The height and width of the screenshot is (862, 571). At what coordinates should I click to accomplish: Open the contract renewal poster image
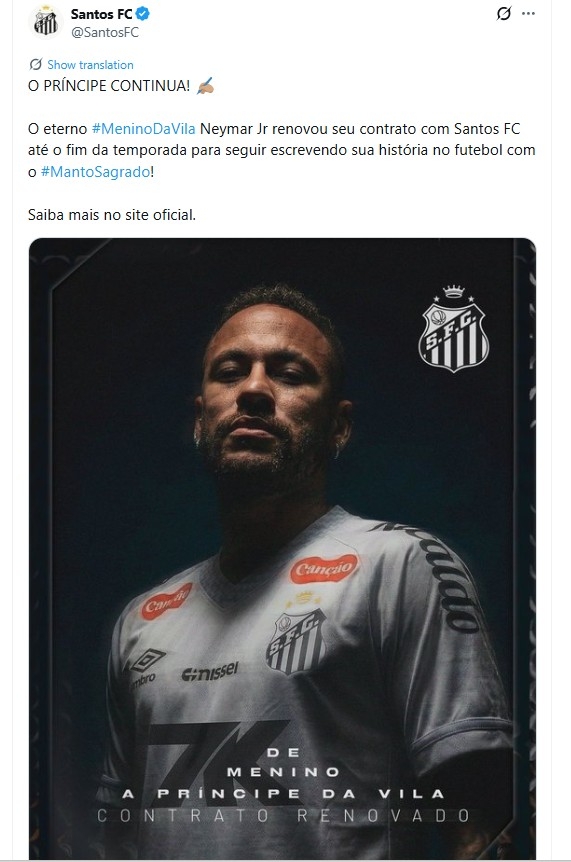click(282, 548)
